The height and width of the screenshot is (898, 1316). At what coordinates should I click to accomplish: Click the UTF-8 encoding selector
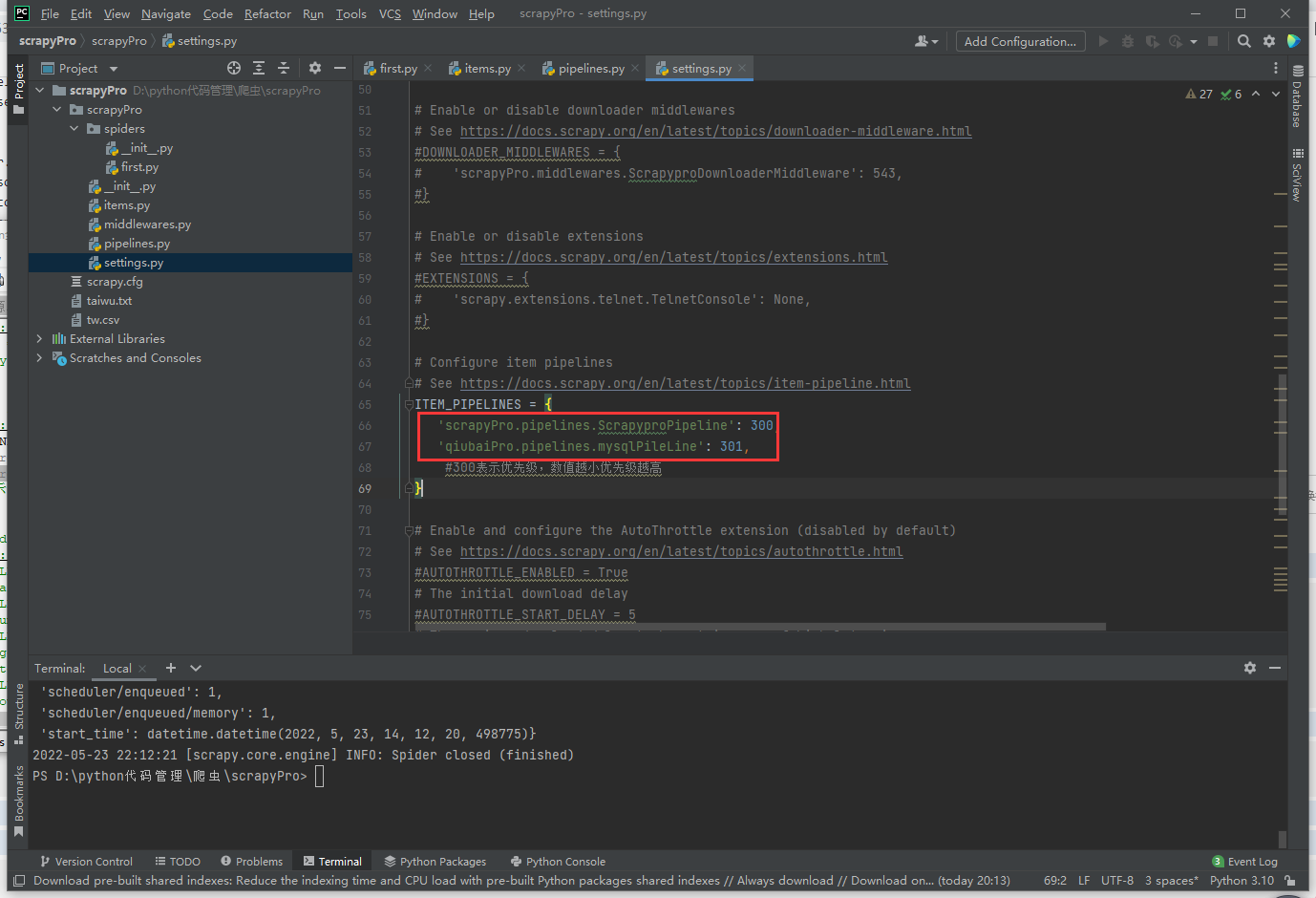1117,881
